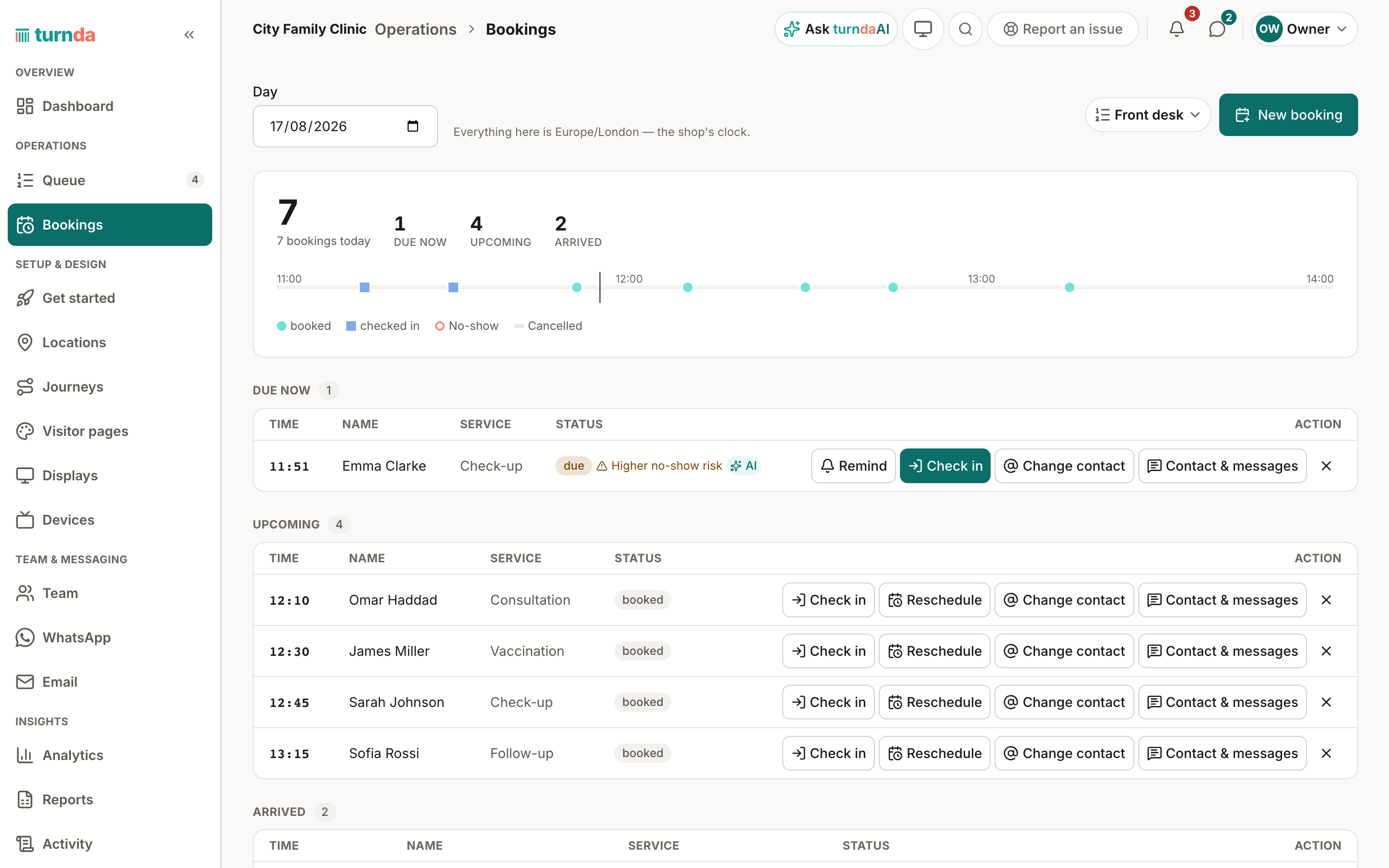Click the AI badge on Emma Clarke's row
Screen dimensions: 1389x868
point(744,465)
